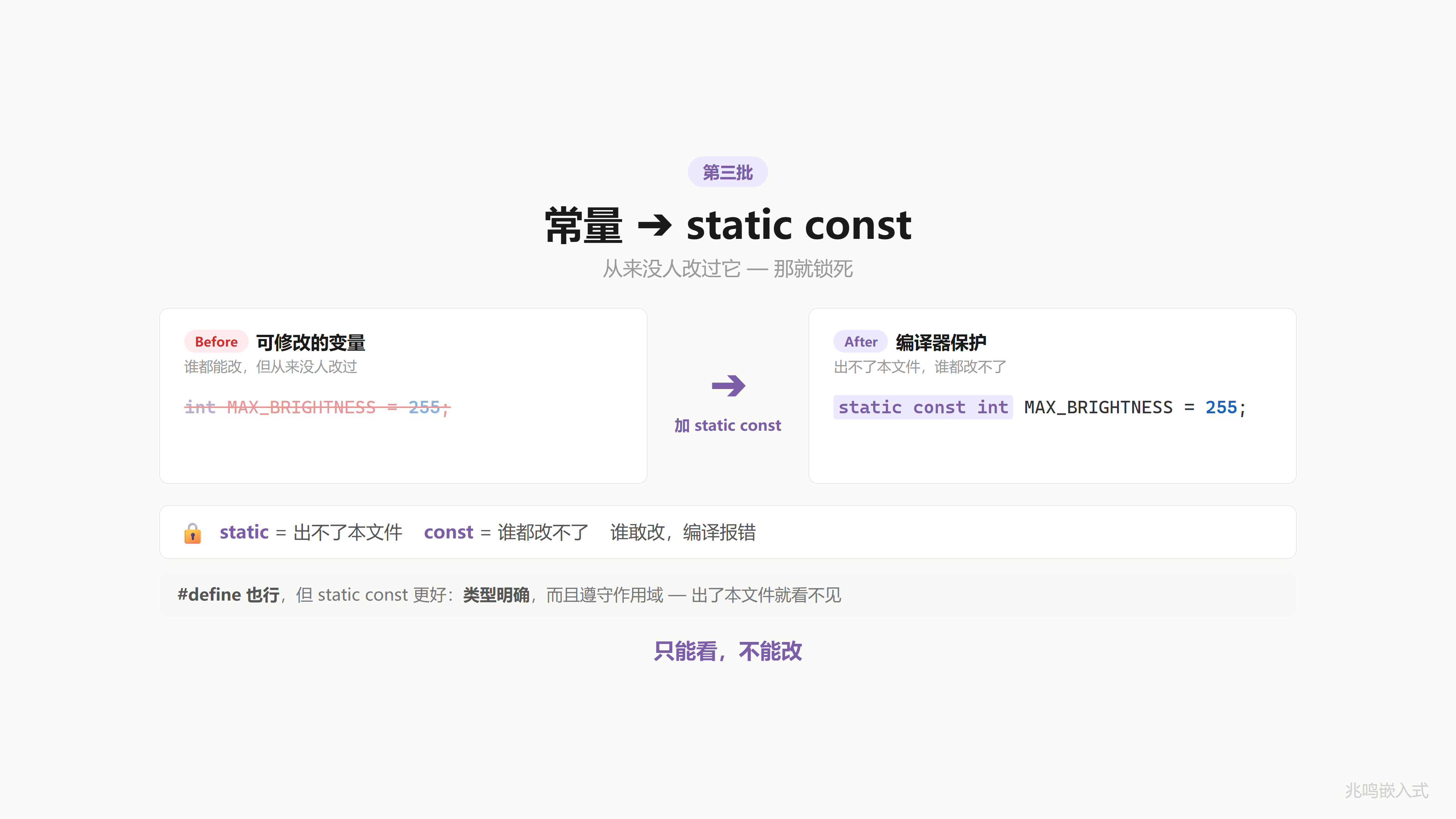Click the struck-through int MAX_BRIGHTNESS code line
The image size is (1456, 819).
[318, 408]
